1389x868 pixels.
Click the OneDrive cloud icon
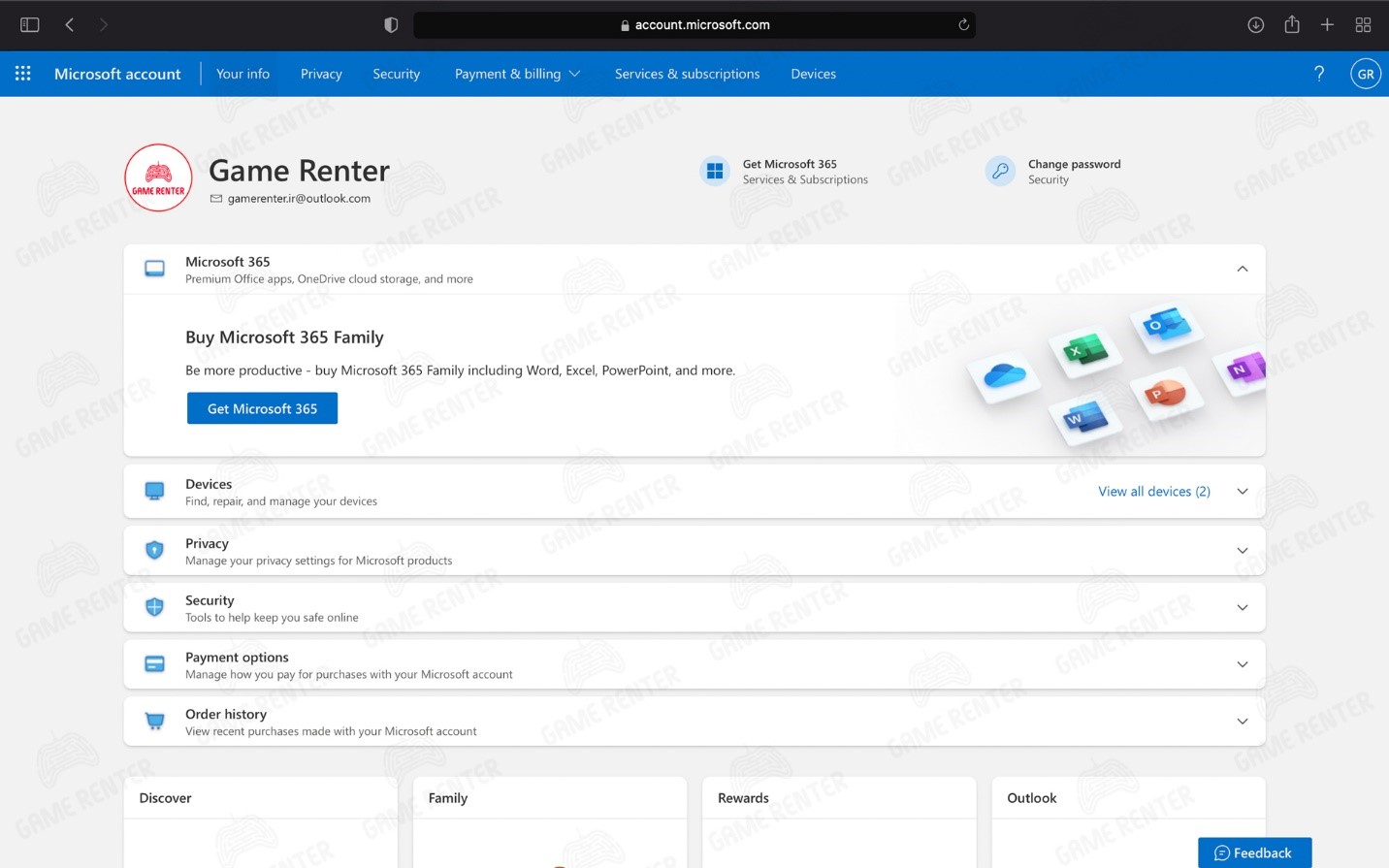(x=1005, y=375)
